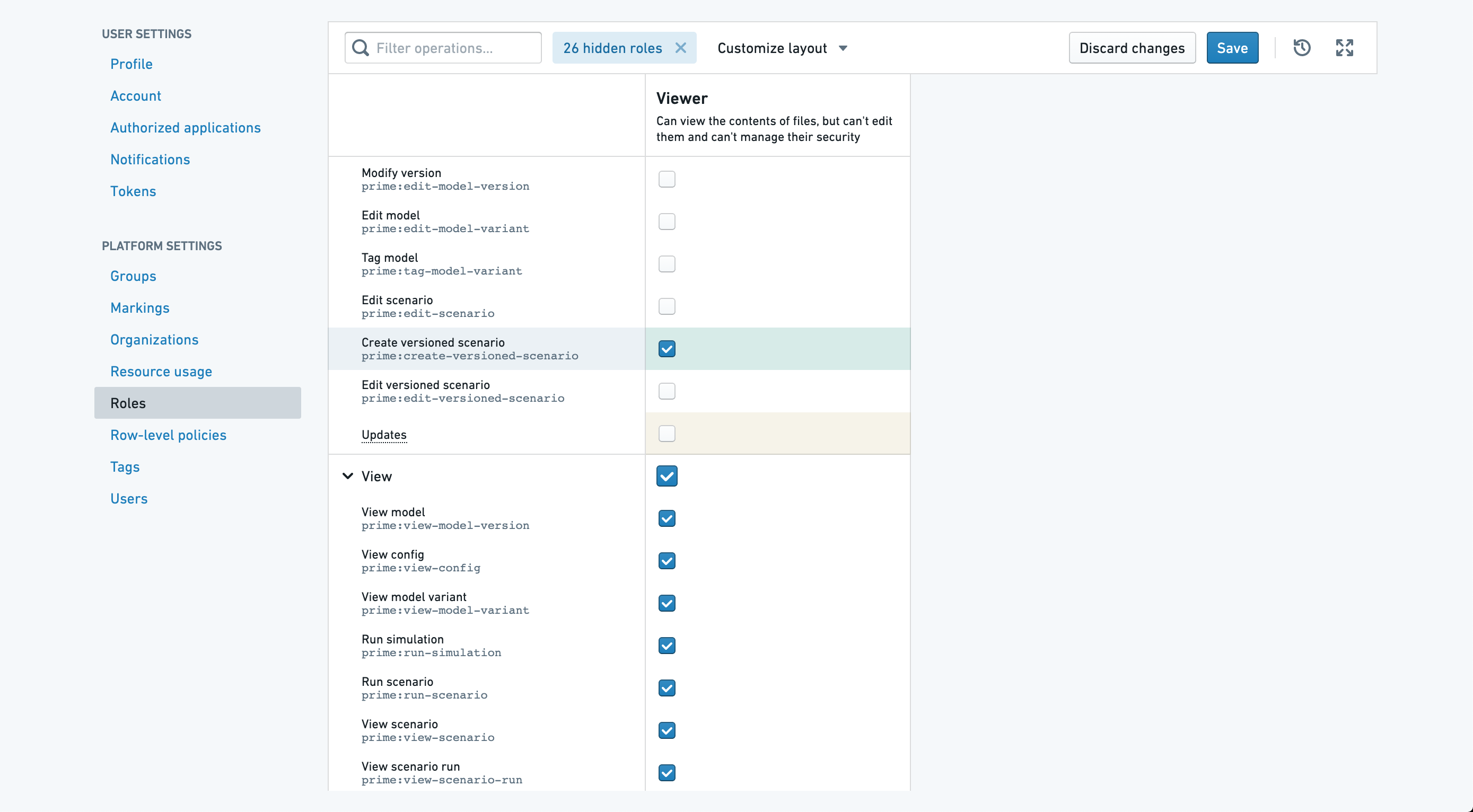Viewport: 1473px width, 812px height.
Task: Toggle fullscreen expand icon
Action: click(1344, 48)
